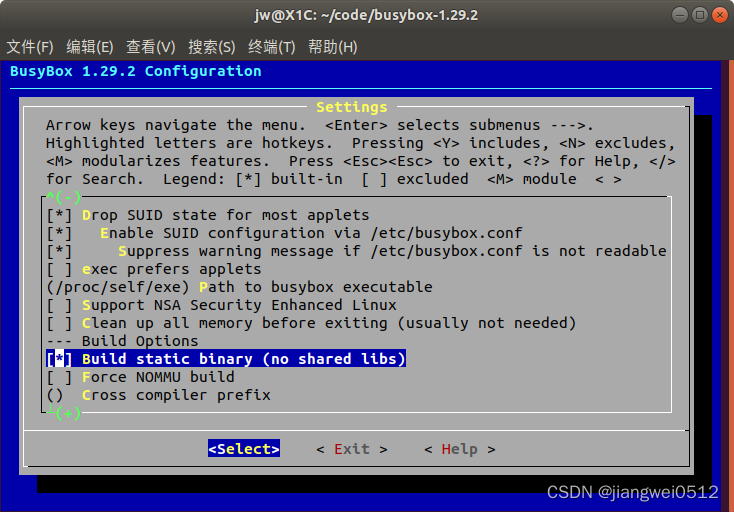Screen dimensions: 734x512
Task: Open the 查看(V) menu
Action: coord(150,47)
